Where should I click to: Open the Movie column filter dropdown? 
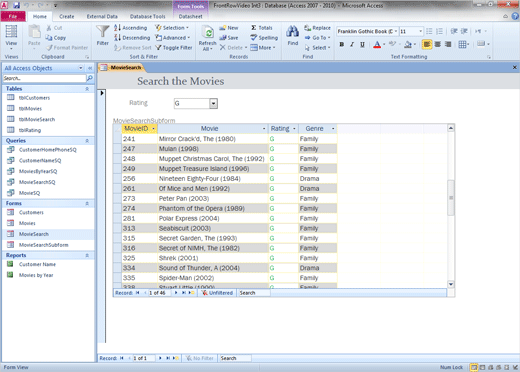click(264, 129)
